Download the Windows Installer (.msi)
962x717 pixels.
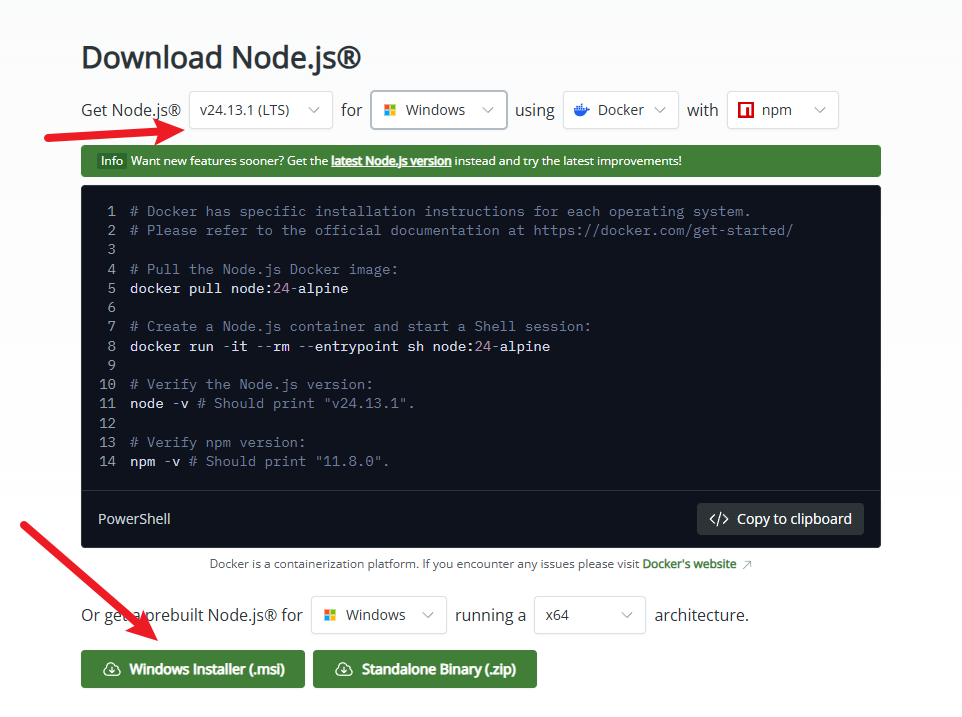(x=193, y=669)
